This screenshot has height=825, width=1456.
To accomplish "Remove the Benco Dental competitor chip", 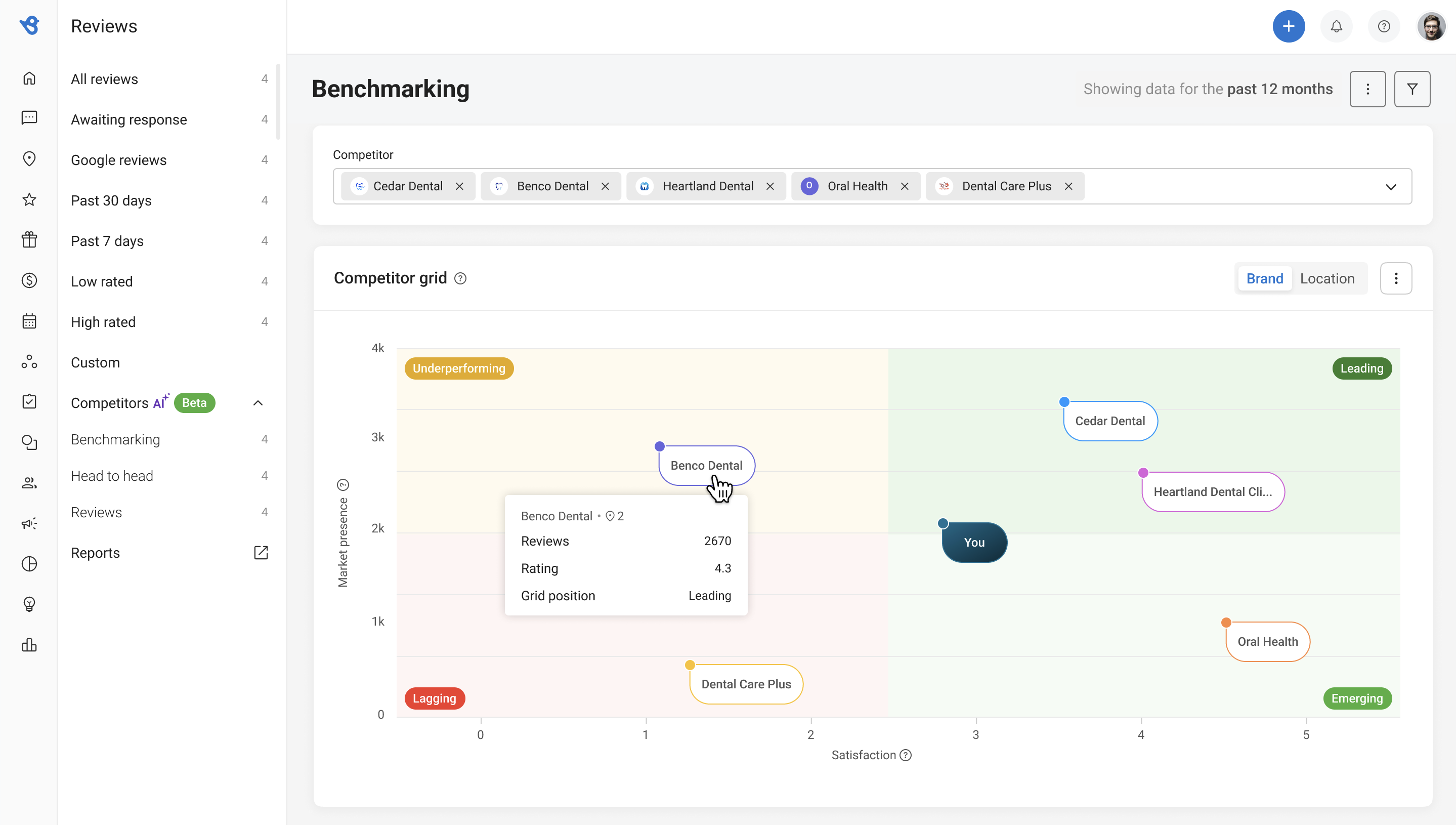I will [605, 186].
